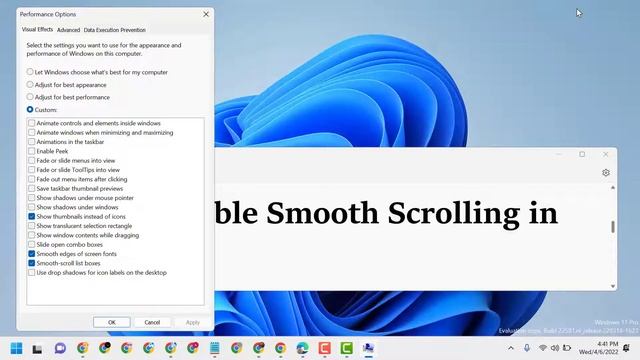Select the active Performance Options taskbar icon
This screenshot has height=360, width=640.
(369, 348)
